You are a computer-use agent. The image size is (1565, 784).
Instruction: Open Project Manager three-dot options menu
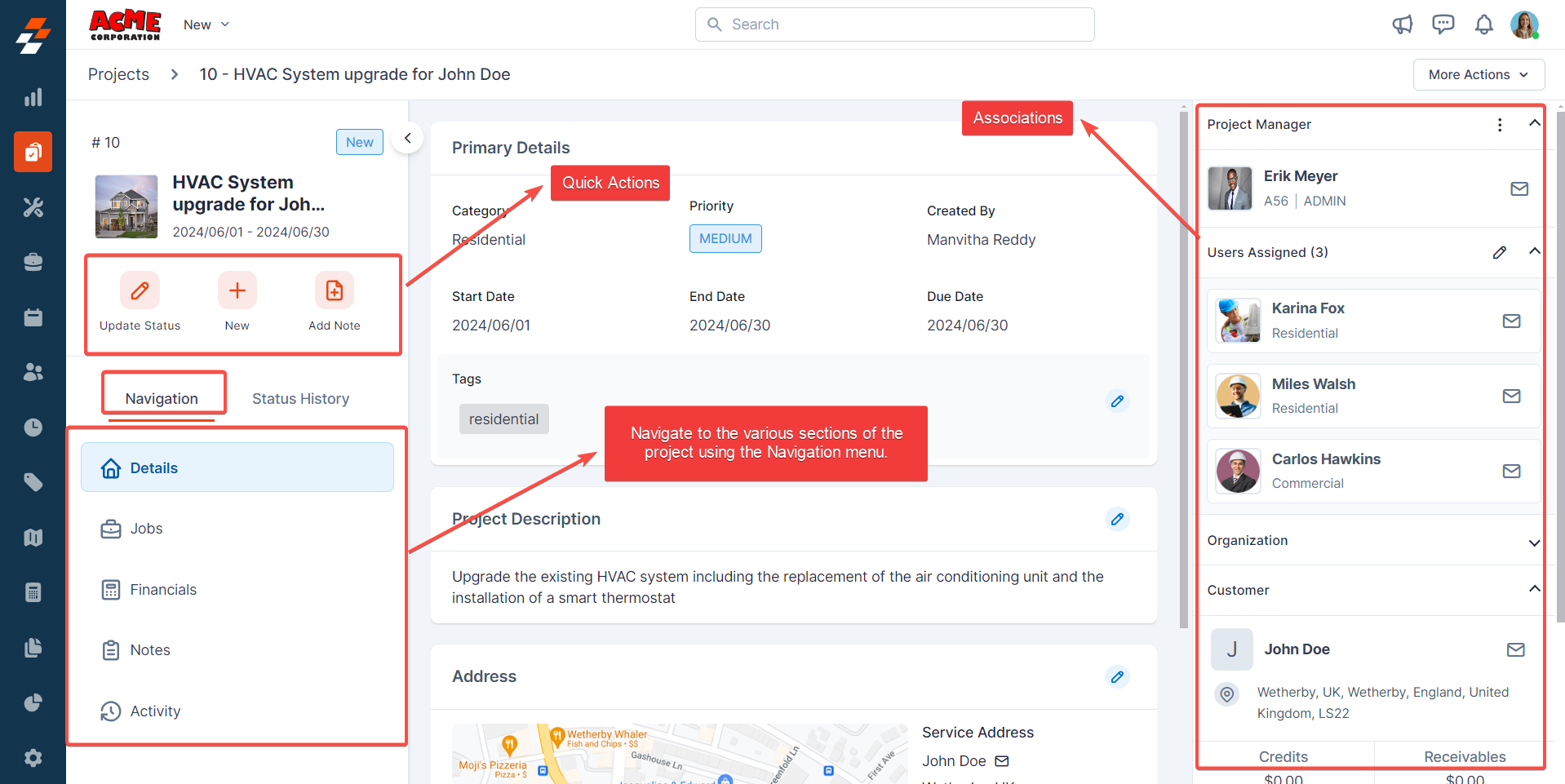pos(1499,124)
